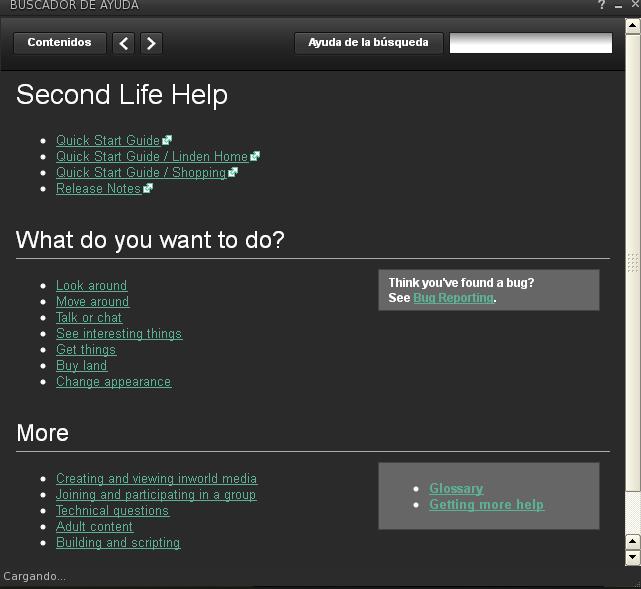Click the More section heading
Image resolution: width=641 pixels, height=589 pixels.
[x=43, y=433]
